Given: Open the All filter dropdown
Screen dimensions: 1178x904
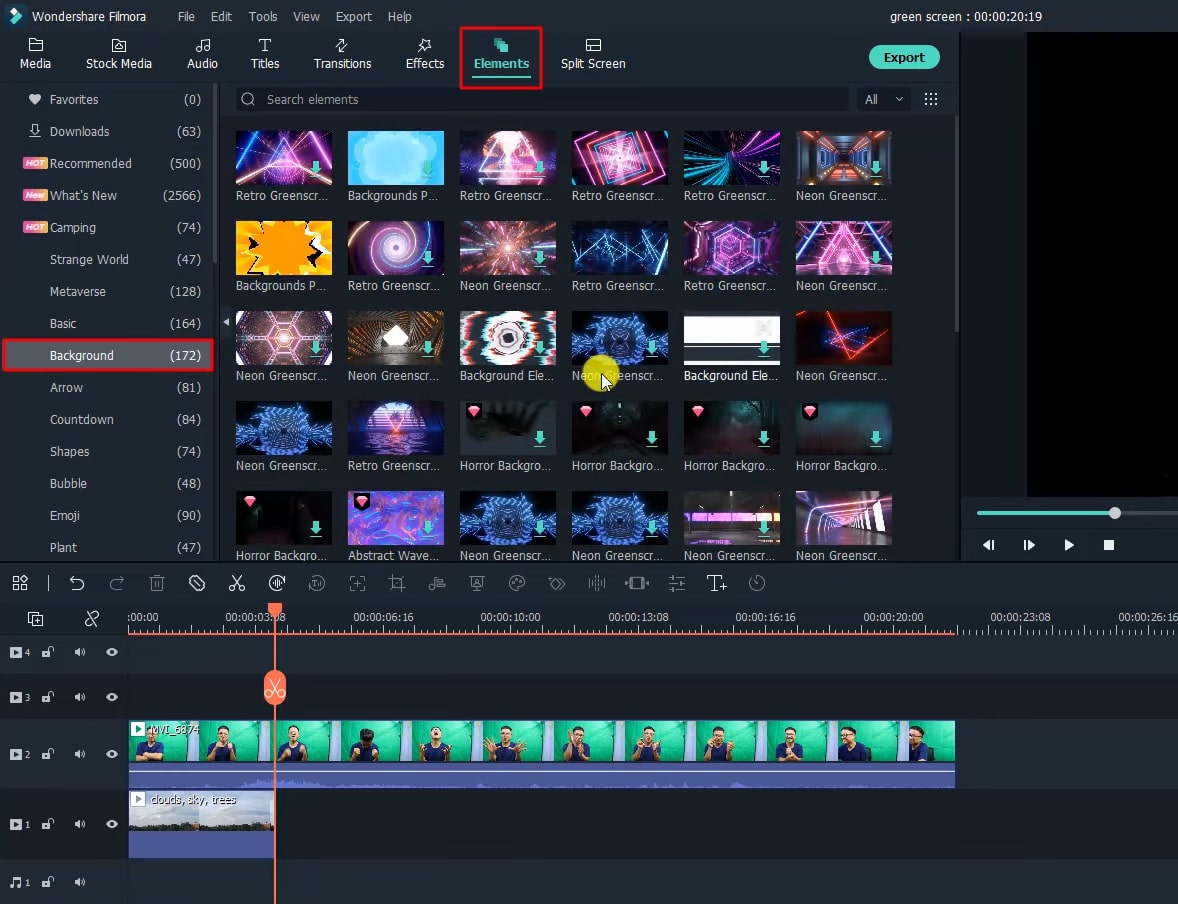Looking at the screenshot, I should (x=884, y=99).
